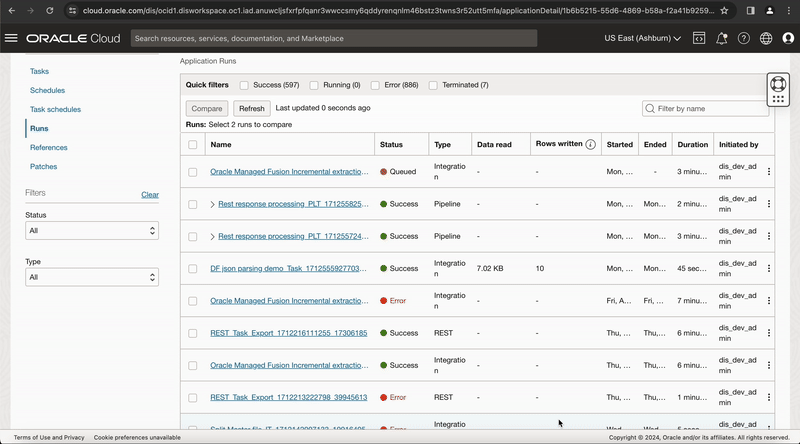Open the language globe icon

coord(766,38)
